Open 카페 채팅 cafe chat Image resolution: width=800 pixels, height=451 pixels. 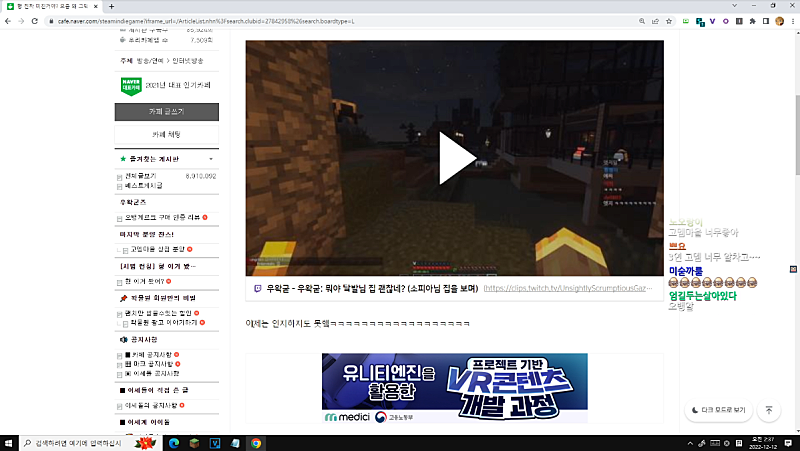167,135
